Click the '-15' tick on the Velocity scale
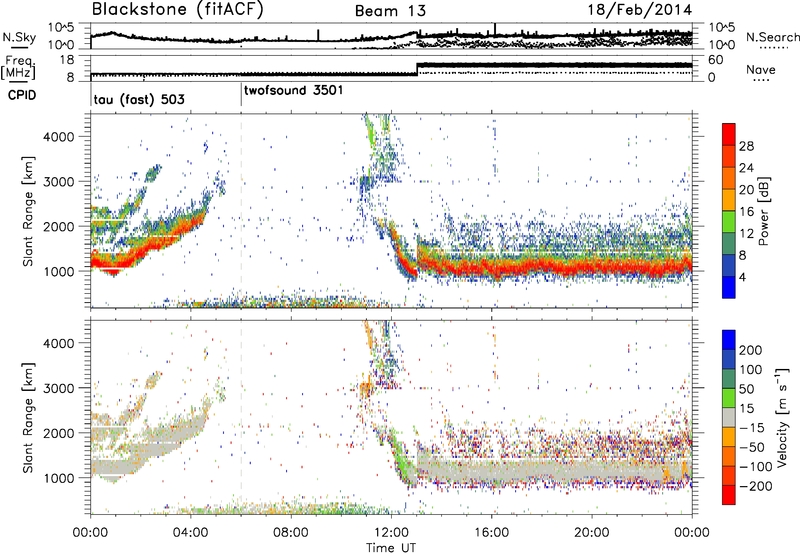 (752, 428)
